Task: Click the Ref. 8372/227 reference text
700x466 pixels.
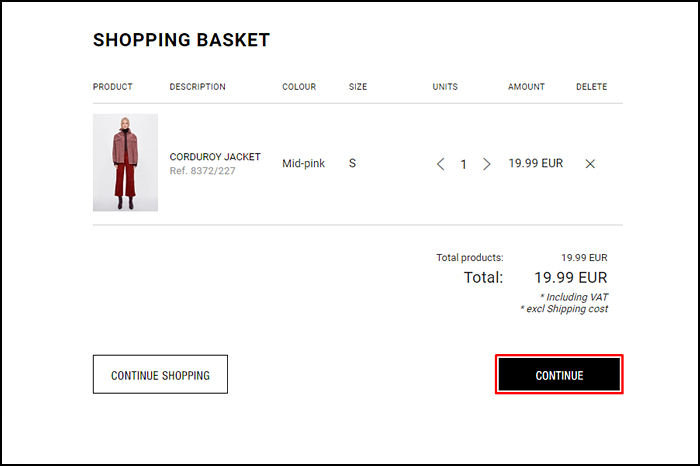Action: tap(202, 171)
